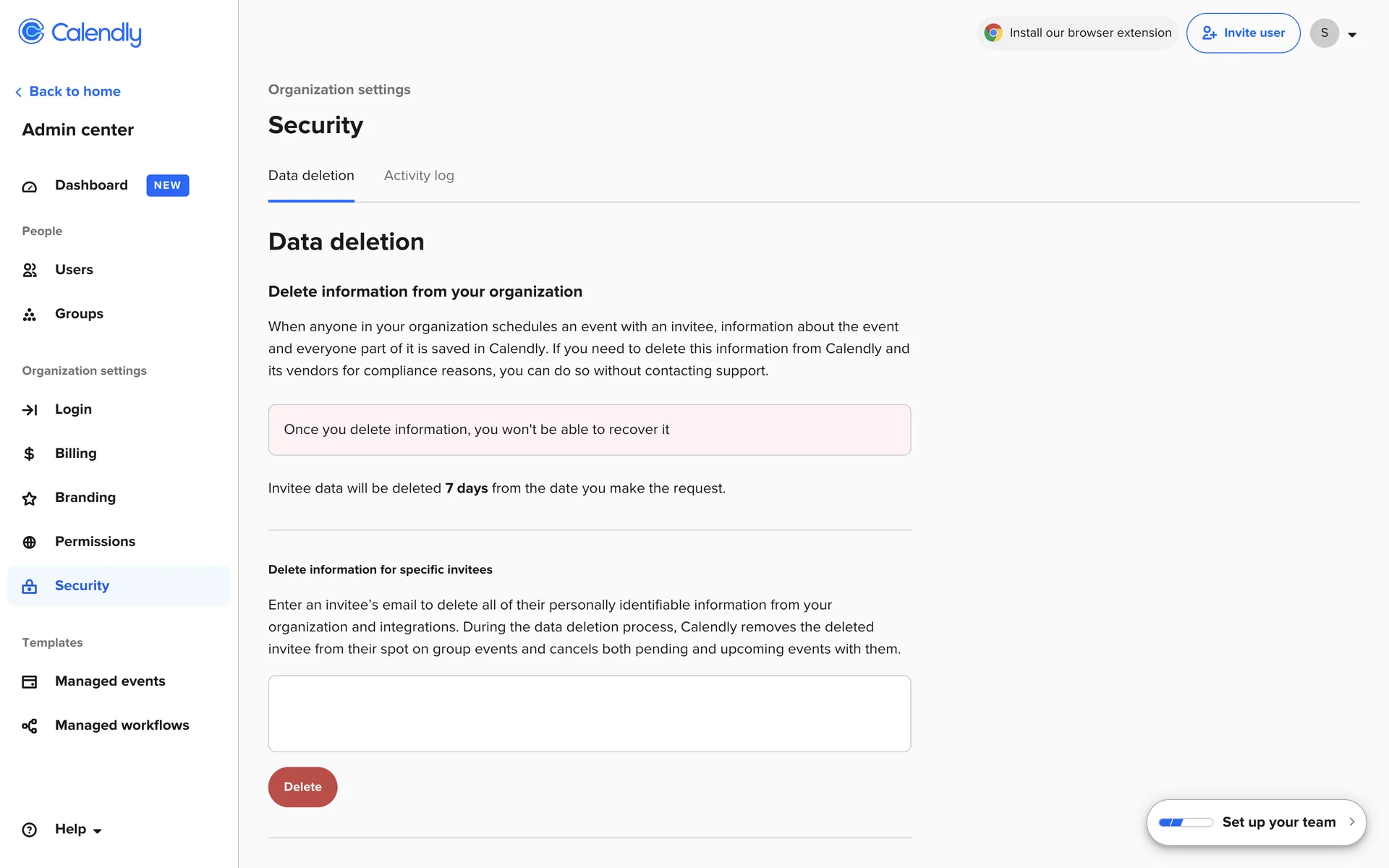Click the Branding star icon
The width and height of the screenshot is (1389, 868).
29,498
